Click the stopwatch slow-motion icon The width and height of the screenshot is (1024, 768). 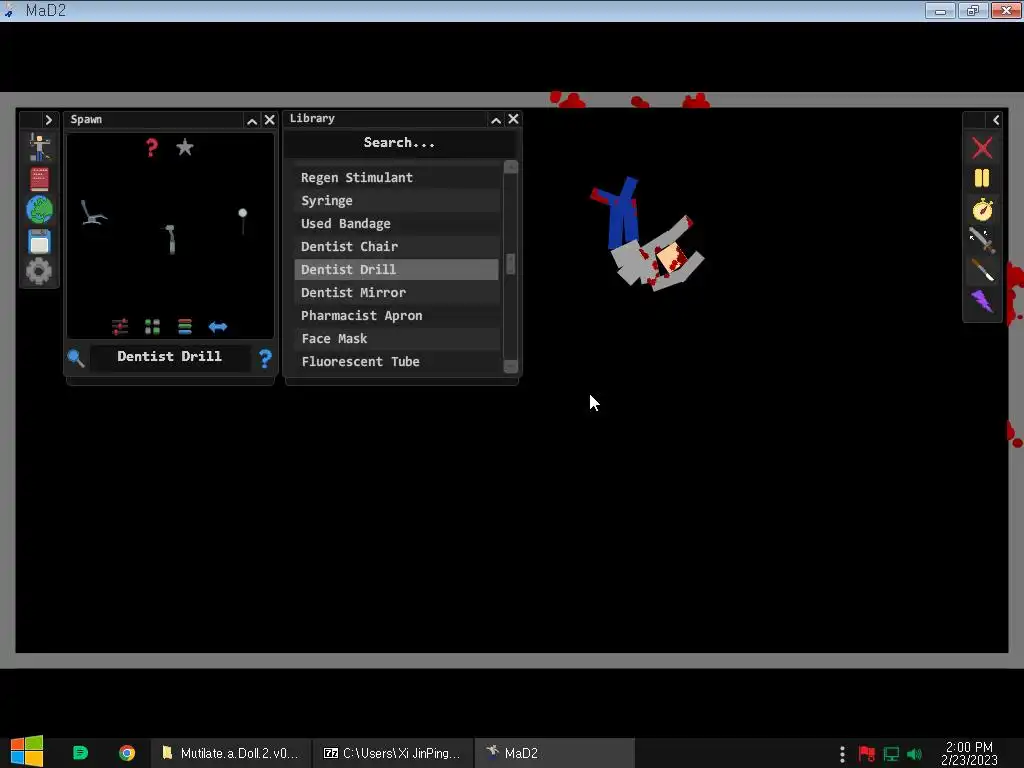[982, 209]
